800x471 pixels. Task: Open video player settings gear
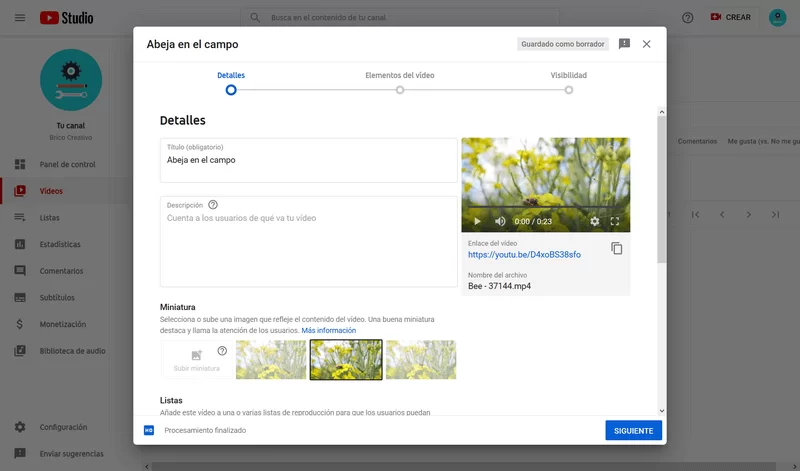point(594,221)
